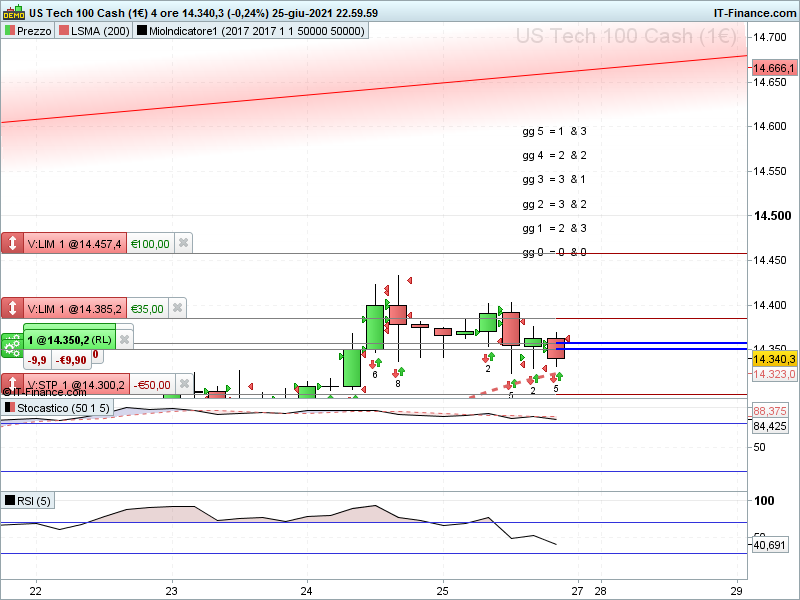Close the position 1 @14.350,2 (RL)
The width and height of the screenshot is (800, 600).
(x=124, y=339)
